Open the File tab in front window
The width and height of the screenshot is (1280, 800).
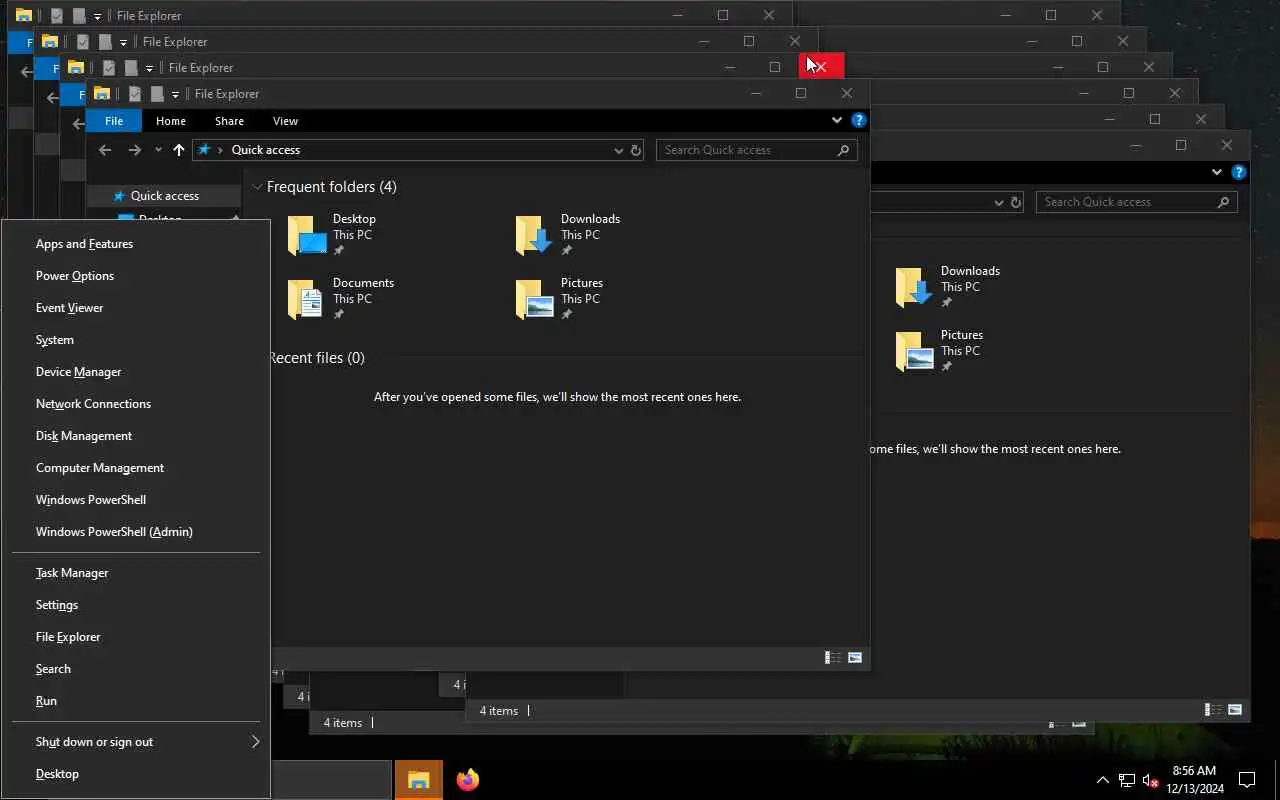pyautogui.click(x=114, y=121)
